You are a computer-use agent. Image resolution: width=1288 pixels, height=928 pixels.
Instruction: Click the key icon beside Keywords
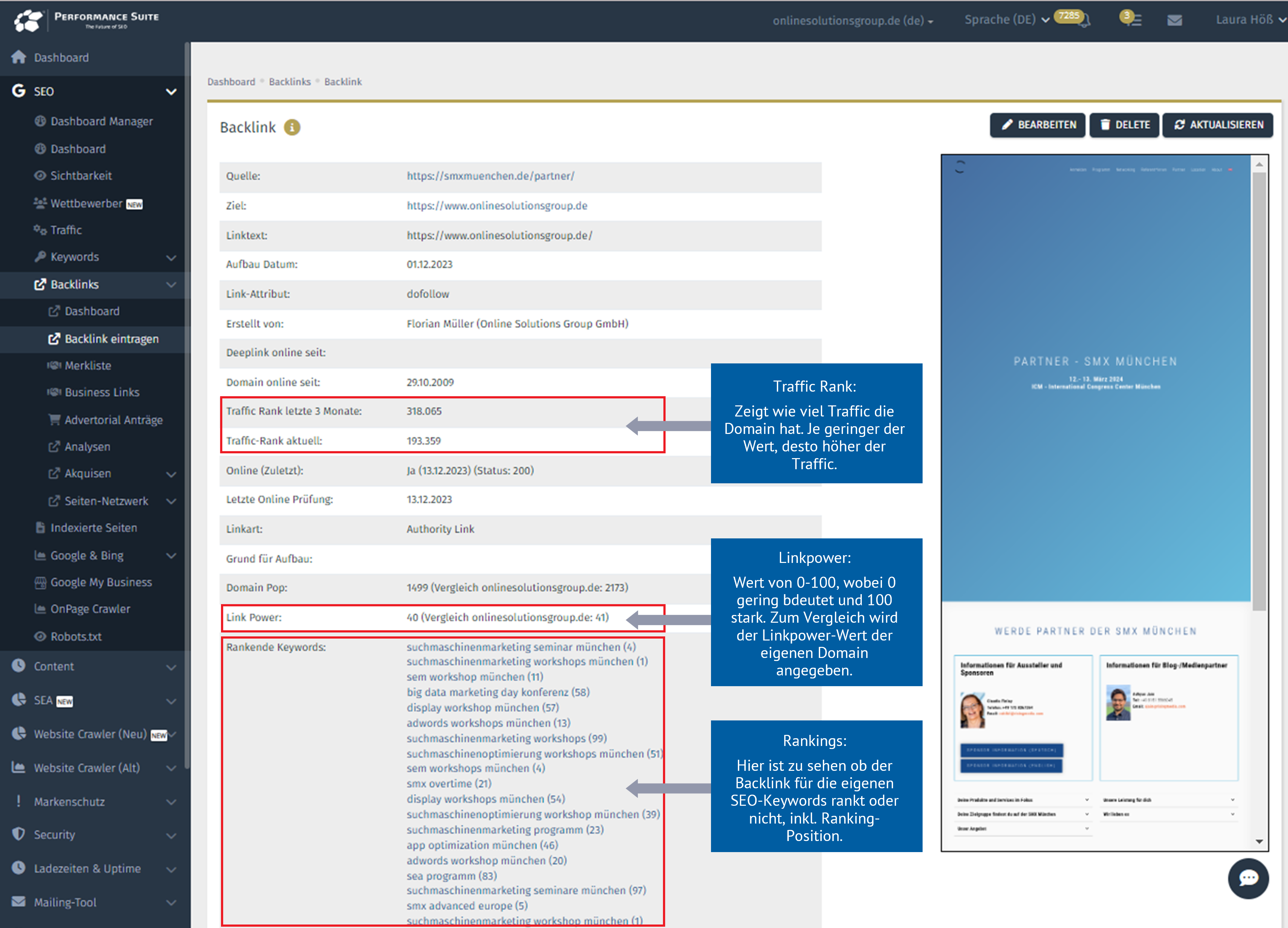click(x=40, y=257)
